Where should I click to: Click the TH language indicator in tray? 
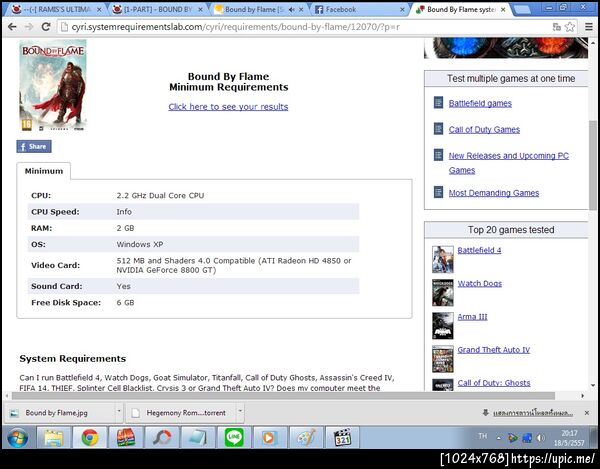pyautogui.click(x=483, y=436)
